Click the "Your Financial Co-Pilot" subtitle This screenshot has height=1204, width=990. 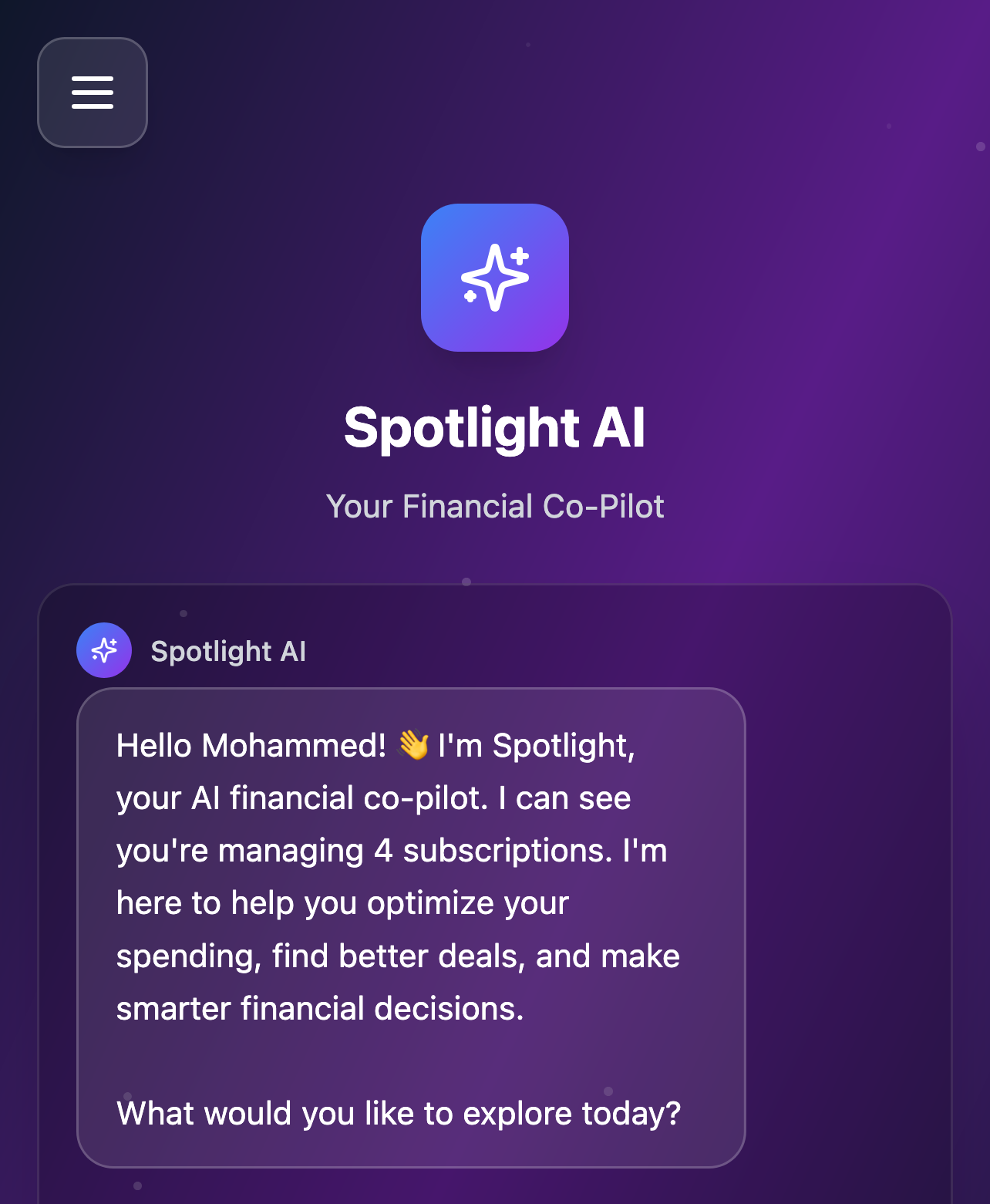coord(495,507)
